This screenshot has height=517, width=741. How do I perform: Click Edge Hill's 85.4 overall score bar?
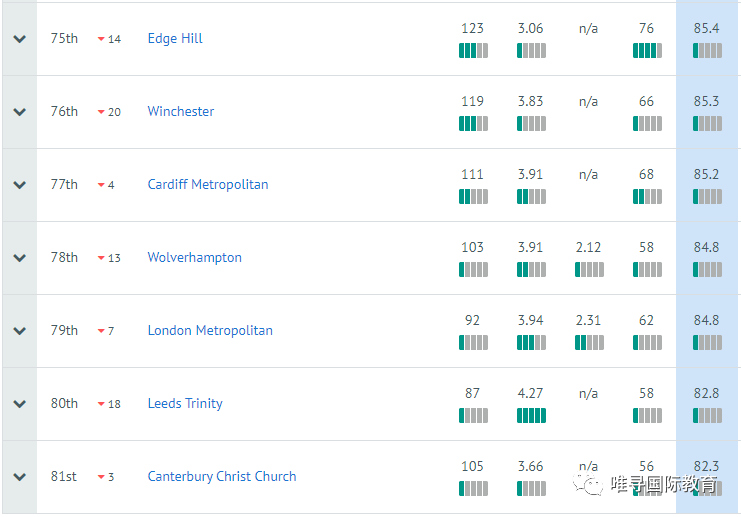tap(707, 51)
